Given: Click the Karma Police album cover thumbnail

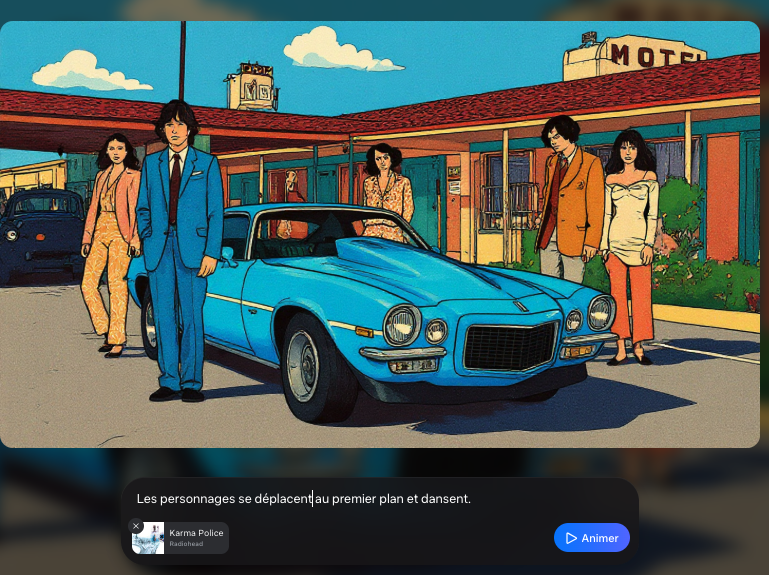Looking at the screenshot, I should [x=149, y=538].
